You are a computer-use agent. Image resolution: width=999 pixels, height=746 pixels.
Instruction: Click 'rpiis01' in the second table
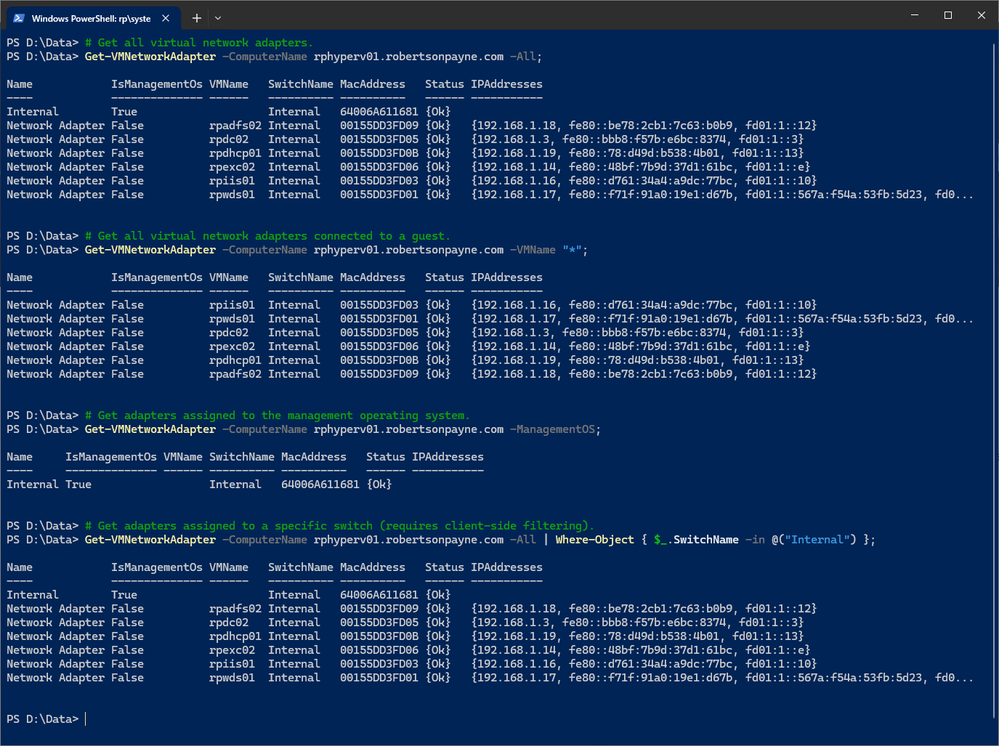(232, 305)
